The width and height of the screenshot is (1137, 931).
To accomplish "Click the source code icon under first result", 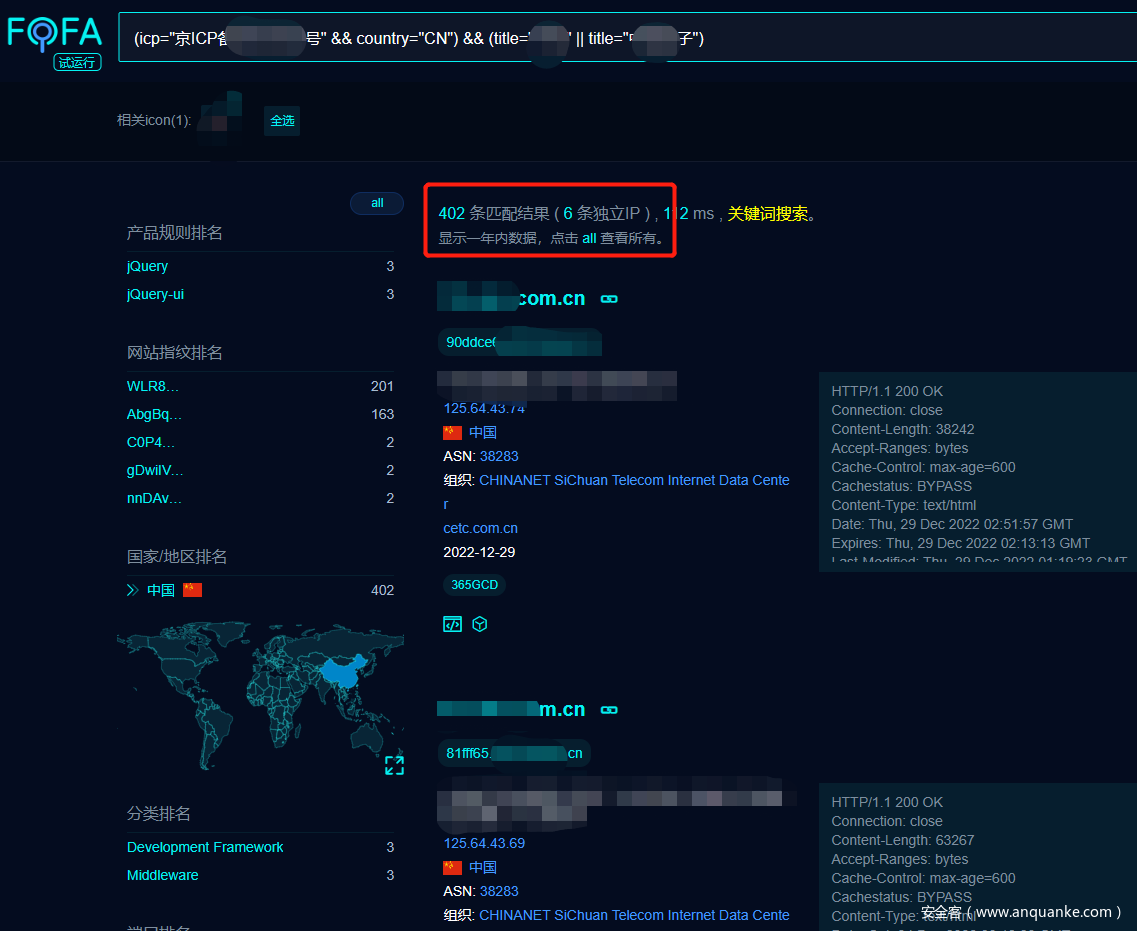I will coord(452,624).
